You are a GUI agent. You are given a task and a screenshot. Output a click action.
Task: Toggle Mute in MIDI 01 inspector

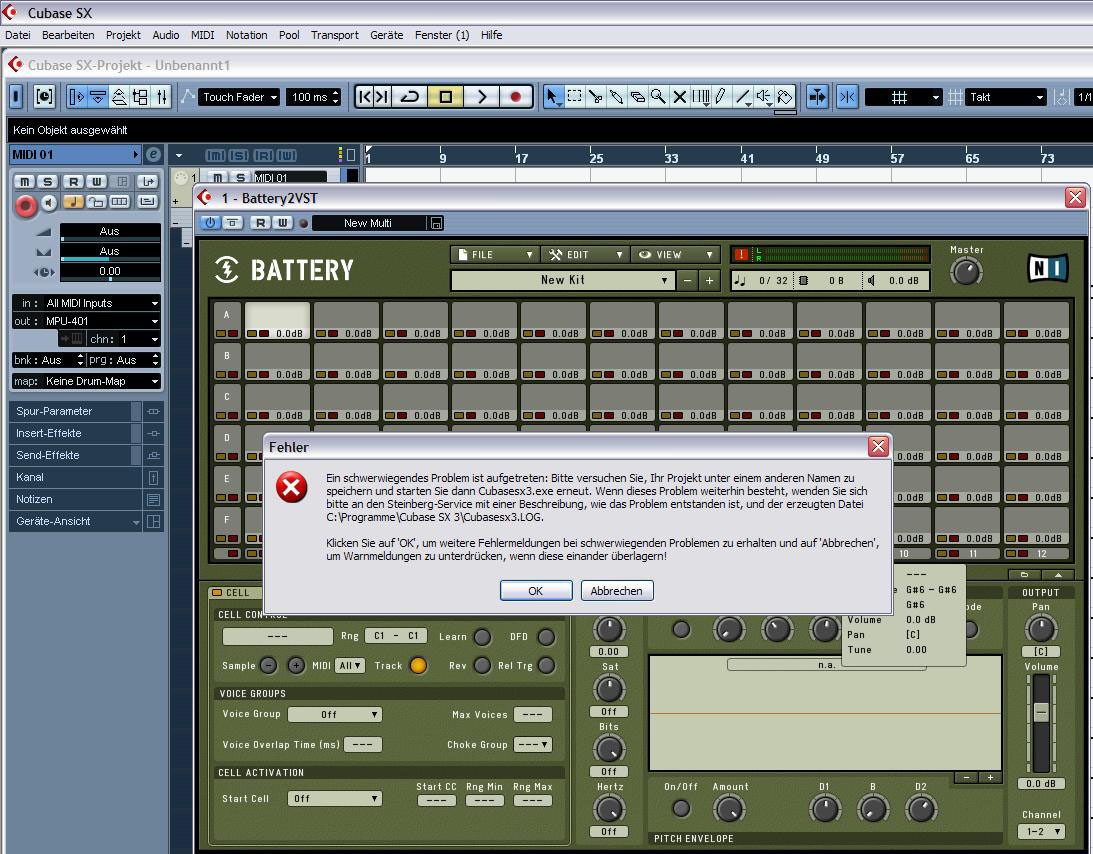click(24, 181)
